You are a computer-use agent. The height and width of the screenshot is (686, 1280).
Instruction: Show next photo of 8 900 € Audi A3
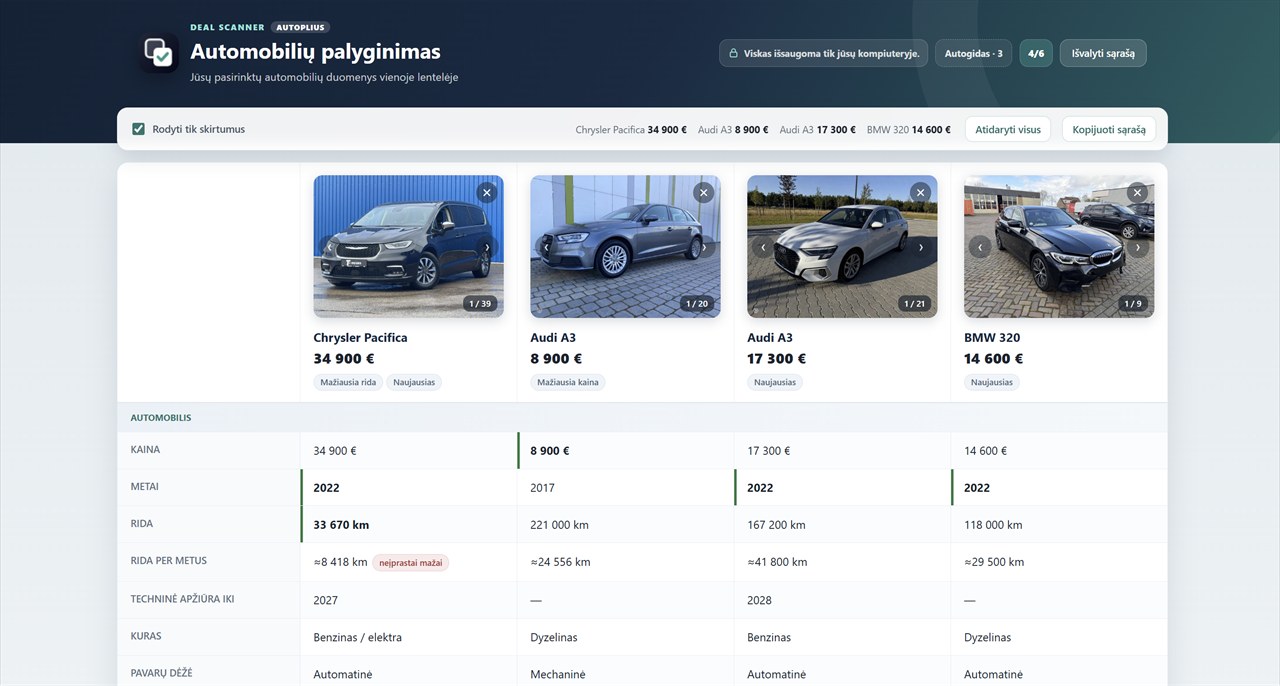[x=704, y=247]
